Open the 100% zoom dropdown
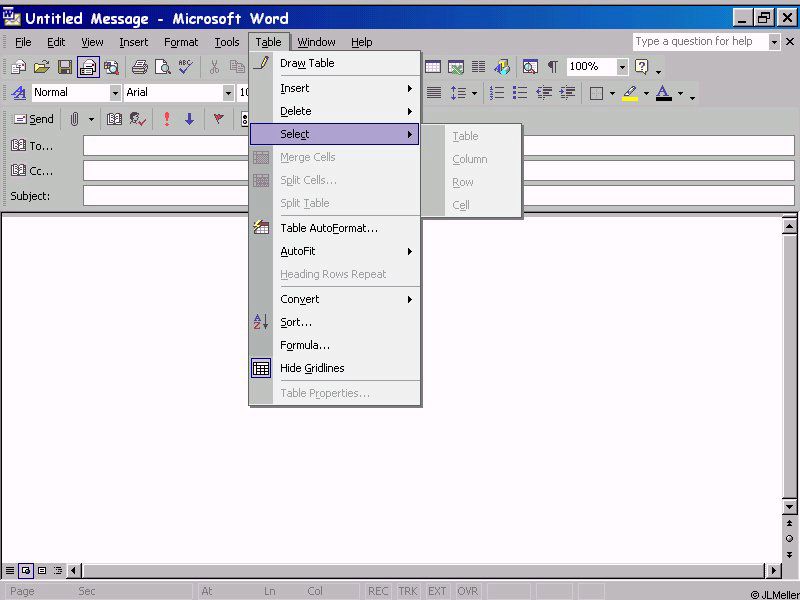The image size is (800, 600). point(622,67)
